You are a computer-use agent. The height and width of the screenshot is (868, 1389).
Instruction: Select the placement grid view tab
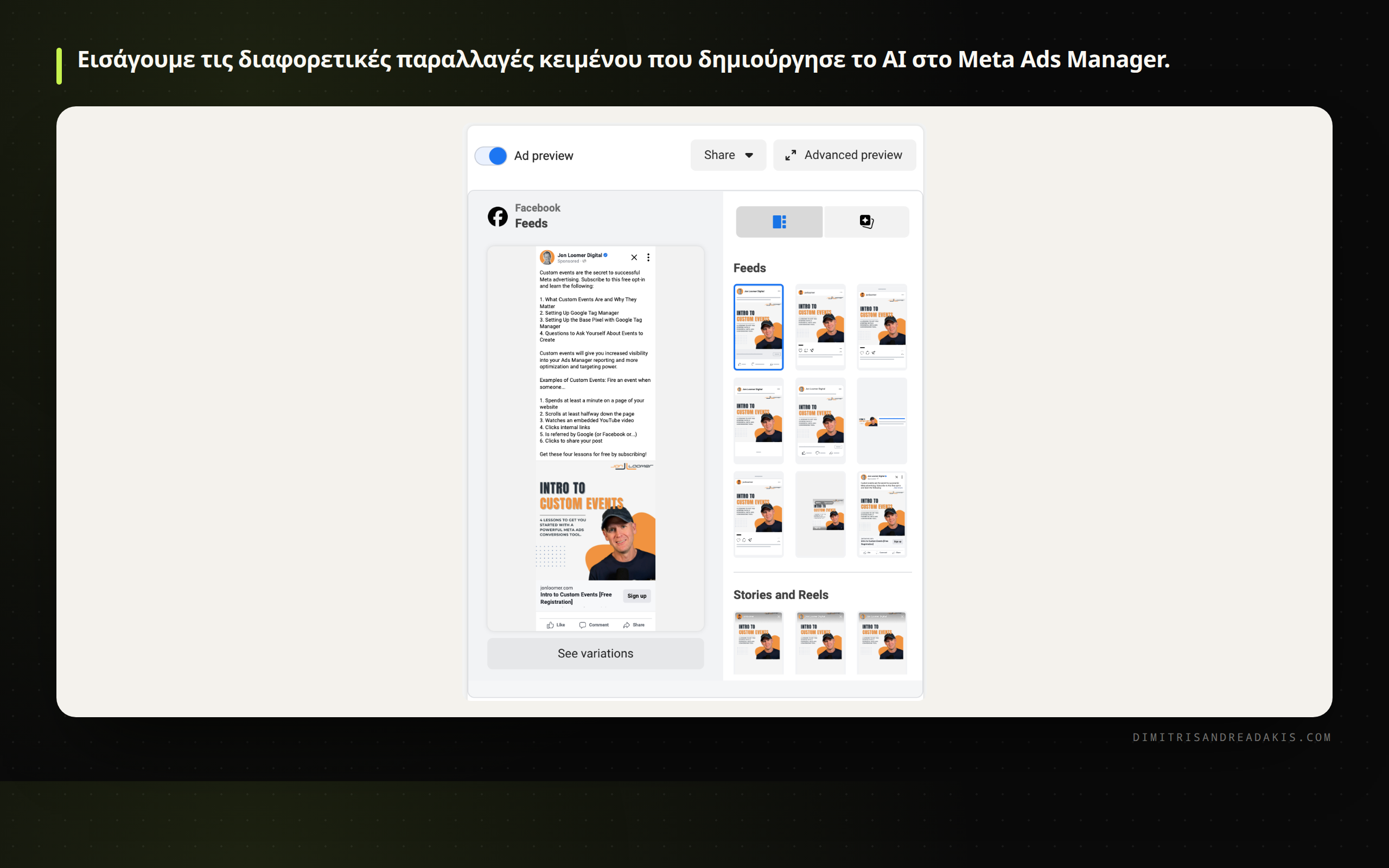[779, 221]
